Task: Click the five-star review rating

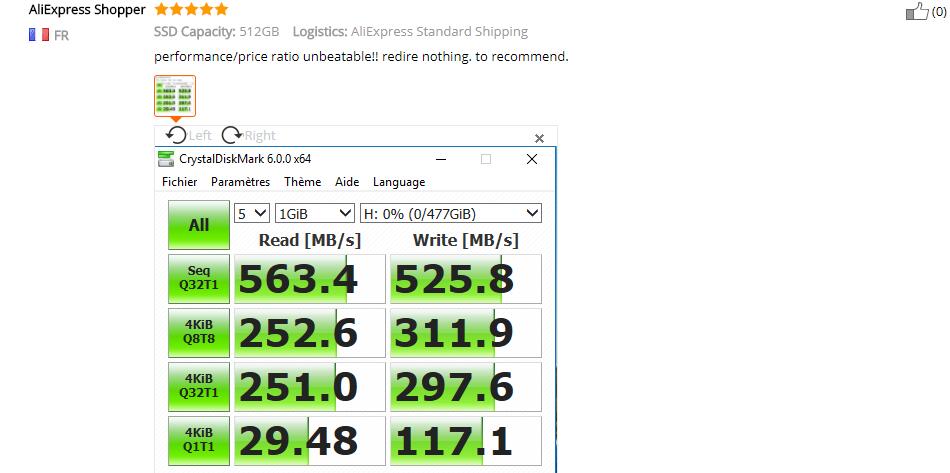Action: (191, 9)
